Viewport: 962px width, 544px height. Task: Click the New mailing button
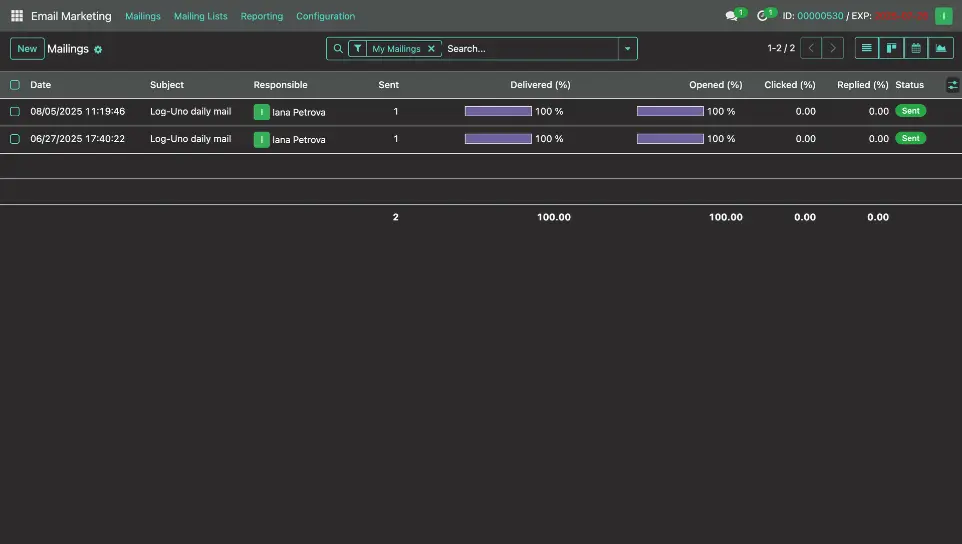coord(27,48)
